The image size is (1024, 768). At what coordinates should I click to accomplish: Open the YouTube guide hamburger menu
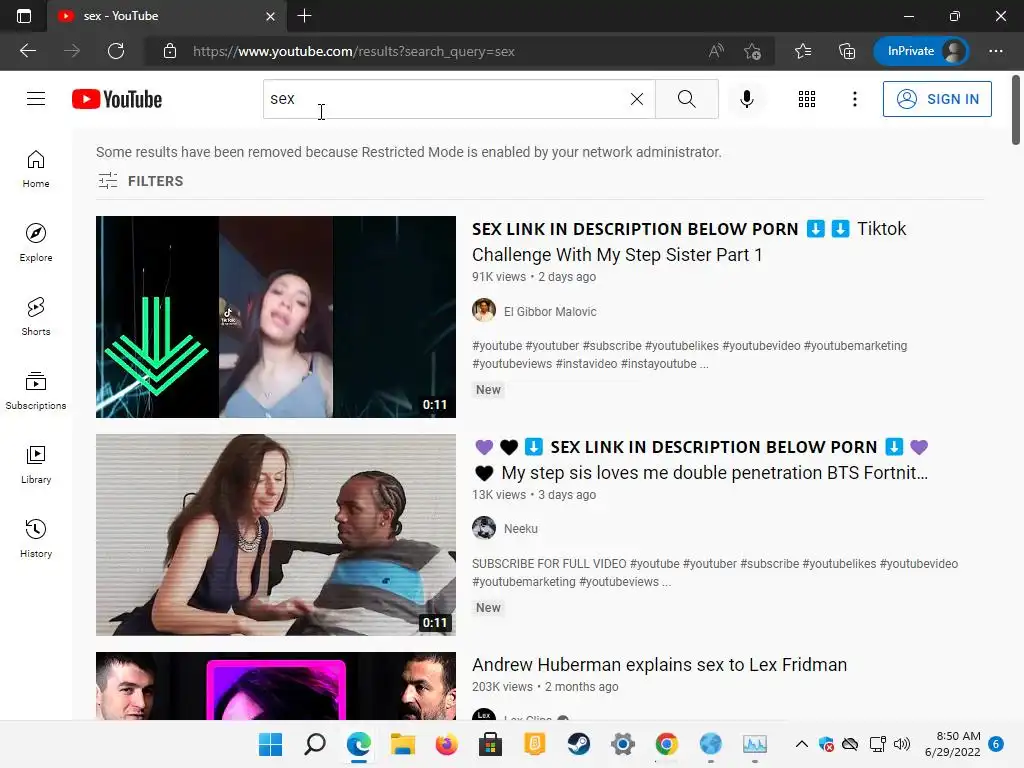36,99
